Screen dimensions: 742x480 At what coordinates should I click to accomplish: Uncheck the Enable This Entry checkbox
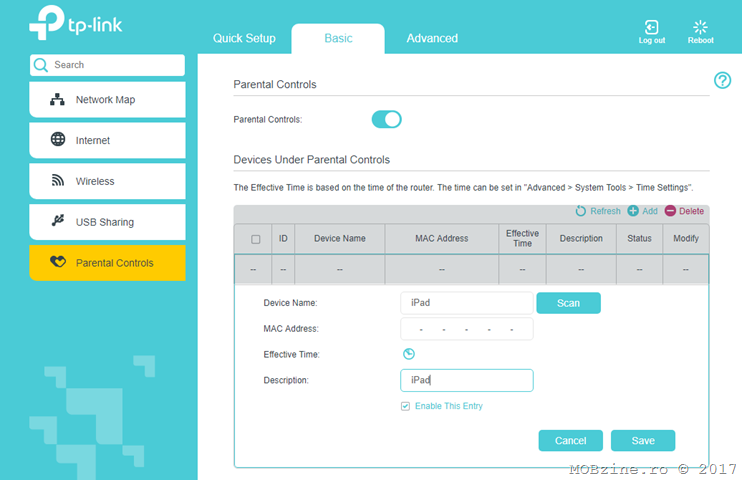coord(405,406)
